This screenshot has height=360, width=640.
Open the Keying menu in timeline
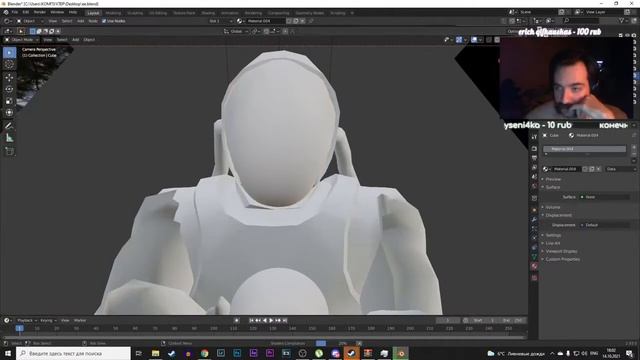pos(48,320)
